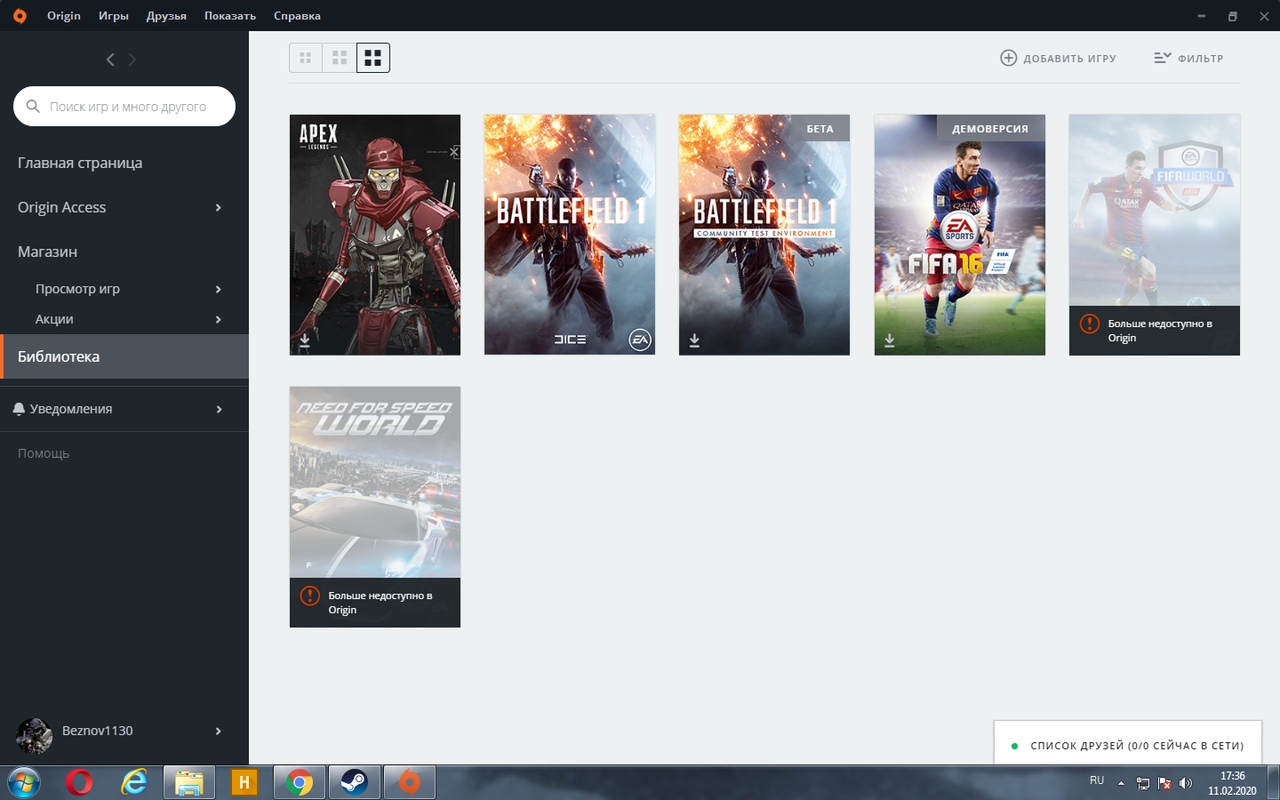Click download icon on Apex Legends tile

click(305, 341)
